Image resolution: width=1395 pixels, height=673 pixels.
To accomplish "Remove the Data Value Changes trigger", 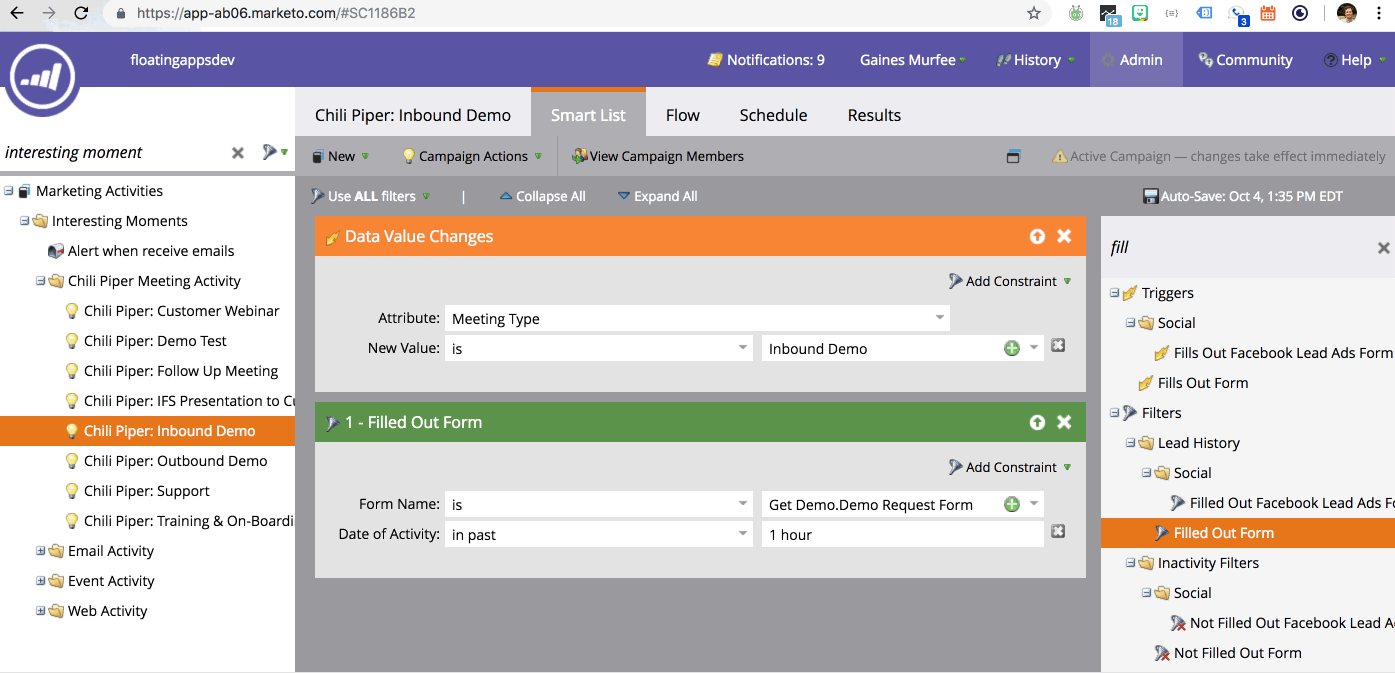I will 1064,236.
